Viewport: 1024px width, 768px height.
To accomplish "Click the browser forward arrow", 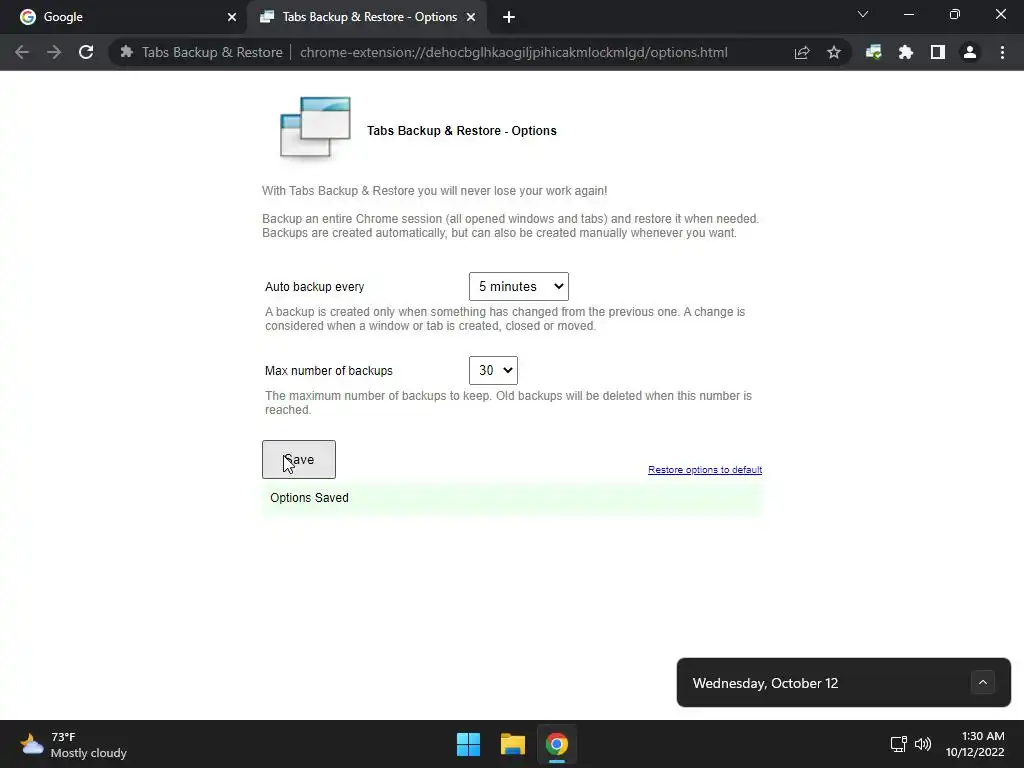I will (x=54, y=52).
